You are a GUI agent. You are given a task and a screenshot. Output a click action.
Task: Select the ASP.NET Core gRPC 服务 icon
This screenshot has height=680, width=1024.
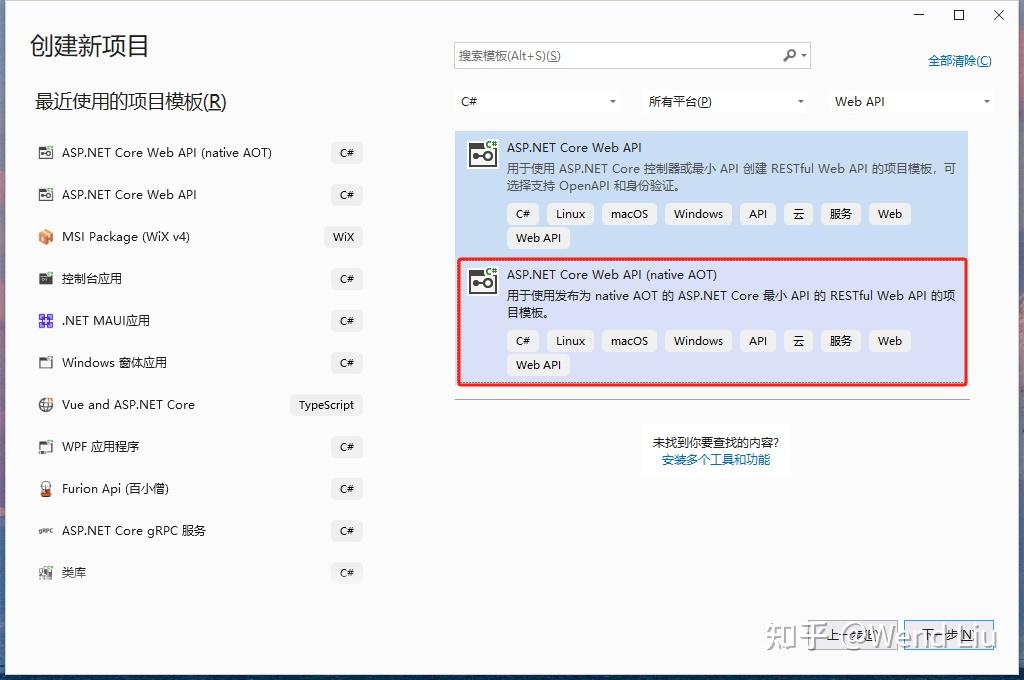tap(45, 531)
